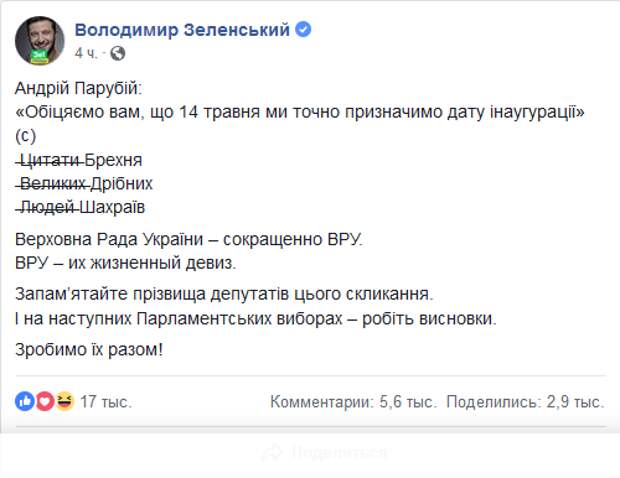The height and width of the screenshot is (478, 620).
Task: Click the strikethrough word 'Цитати'
Action: tap(50, 160)
